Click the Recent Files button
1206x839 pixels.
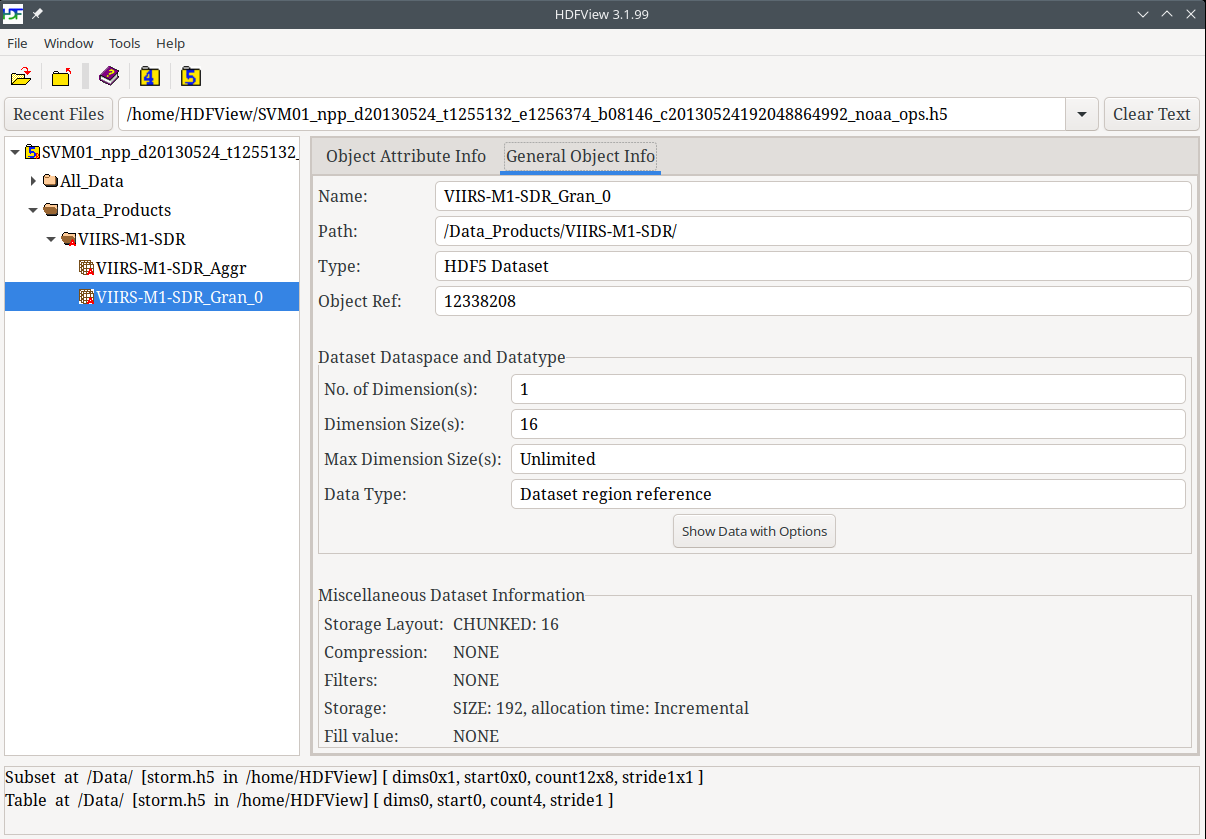point(59,114)
